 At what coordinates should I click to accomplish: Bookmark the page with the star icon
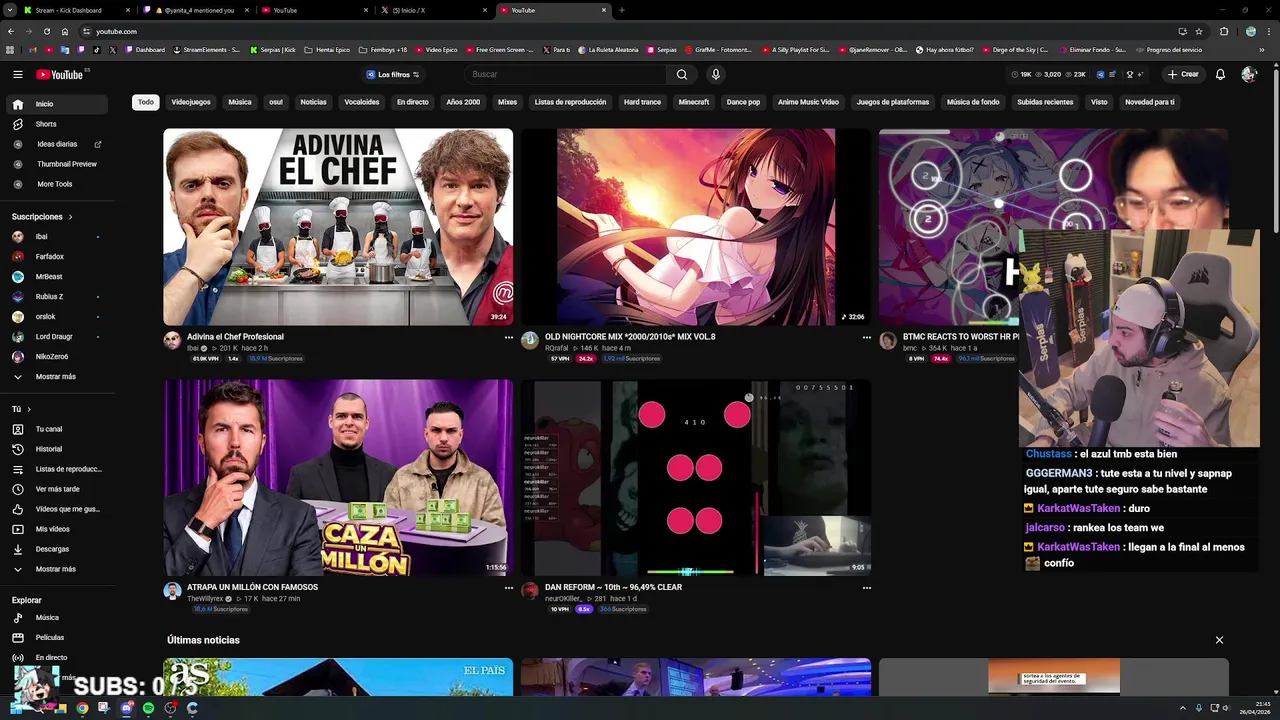(x=1199, y=31)
